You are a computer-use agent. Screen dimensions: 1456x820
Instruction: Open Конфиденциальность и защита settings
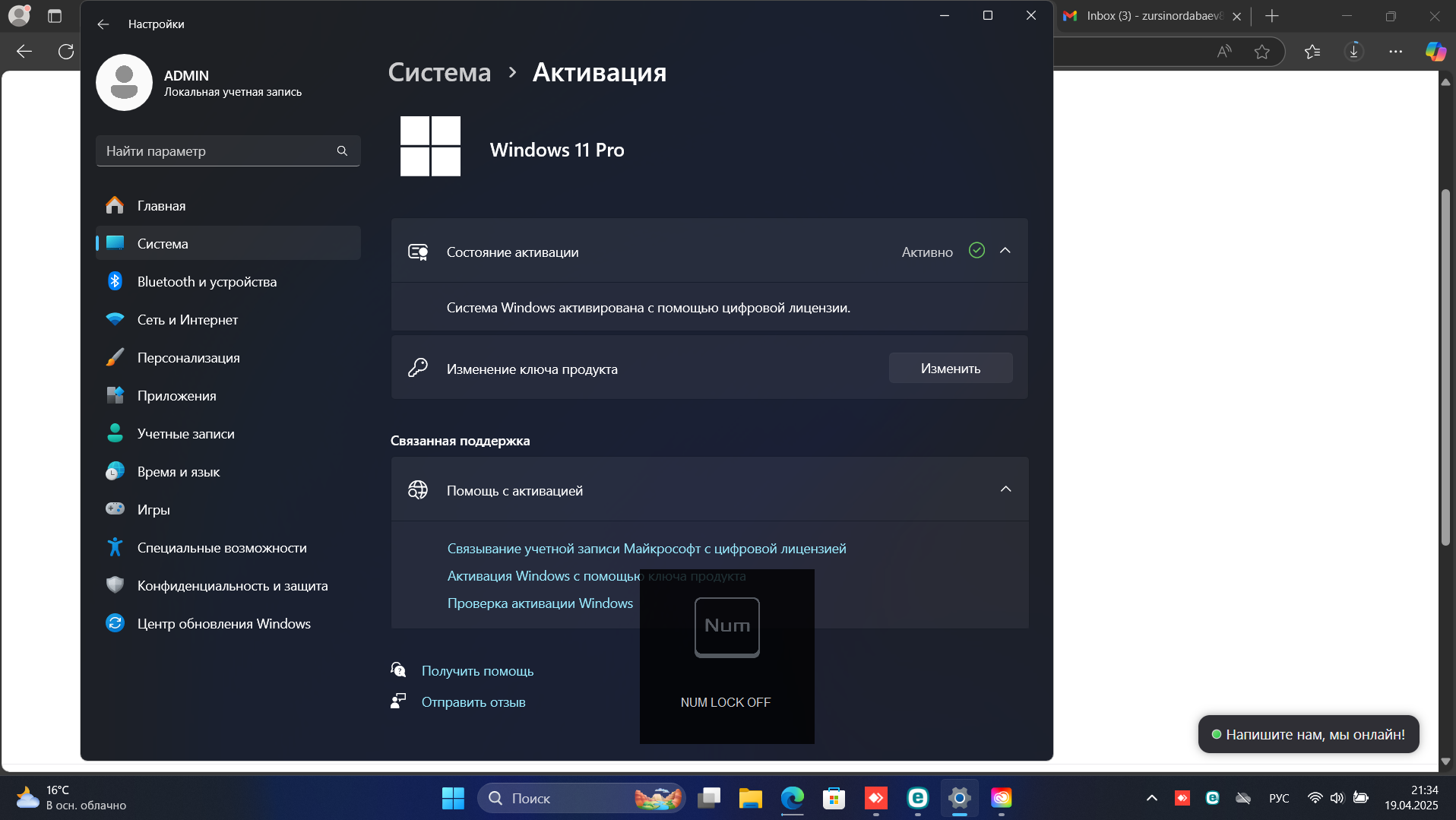point(228,585)
